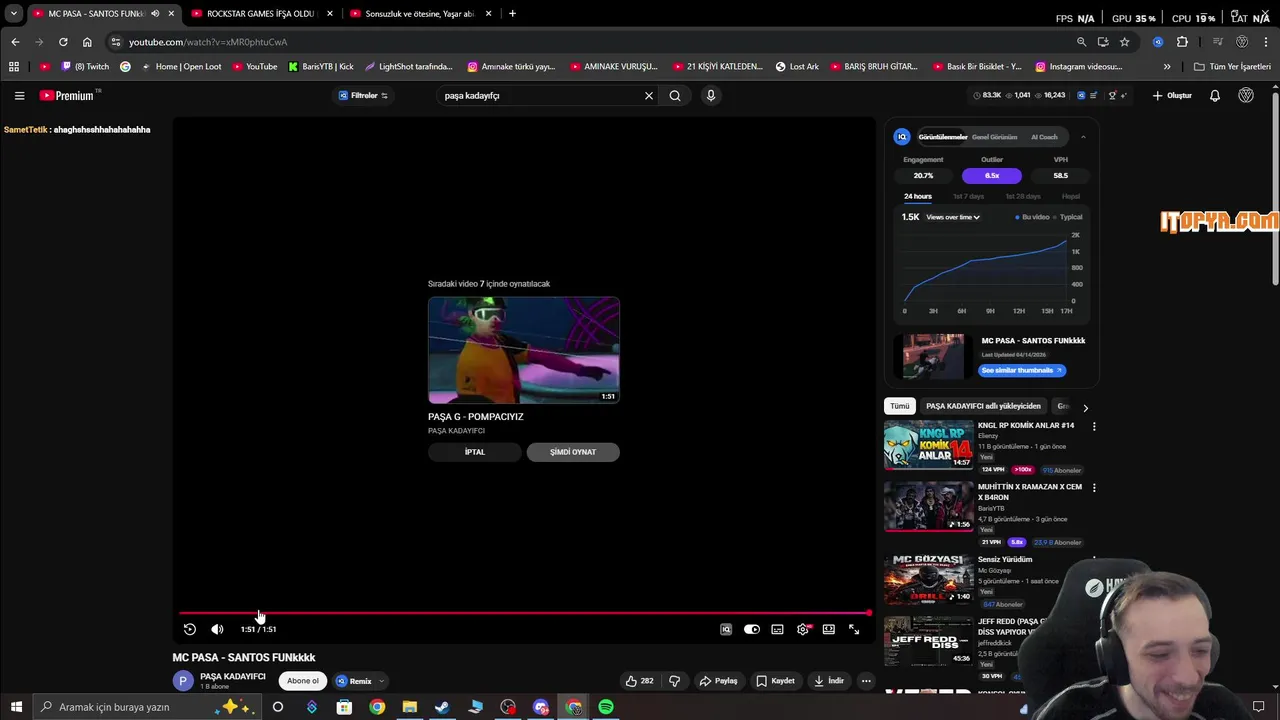Viewport: 1280px width, 720px height.
Task: Switch to AI Coach tab
Action: (x=1044, y=137)
